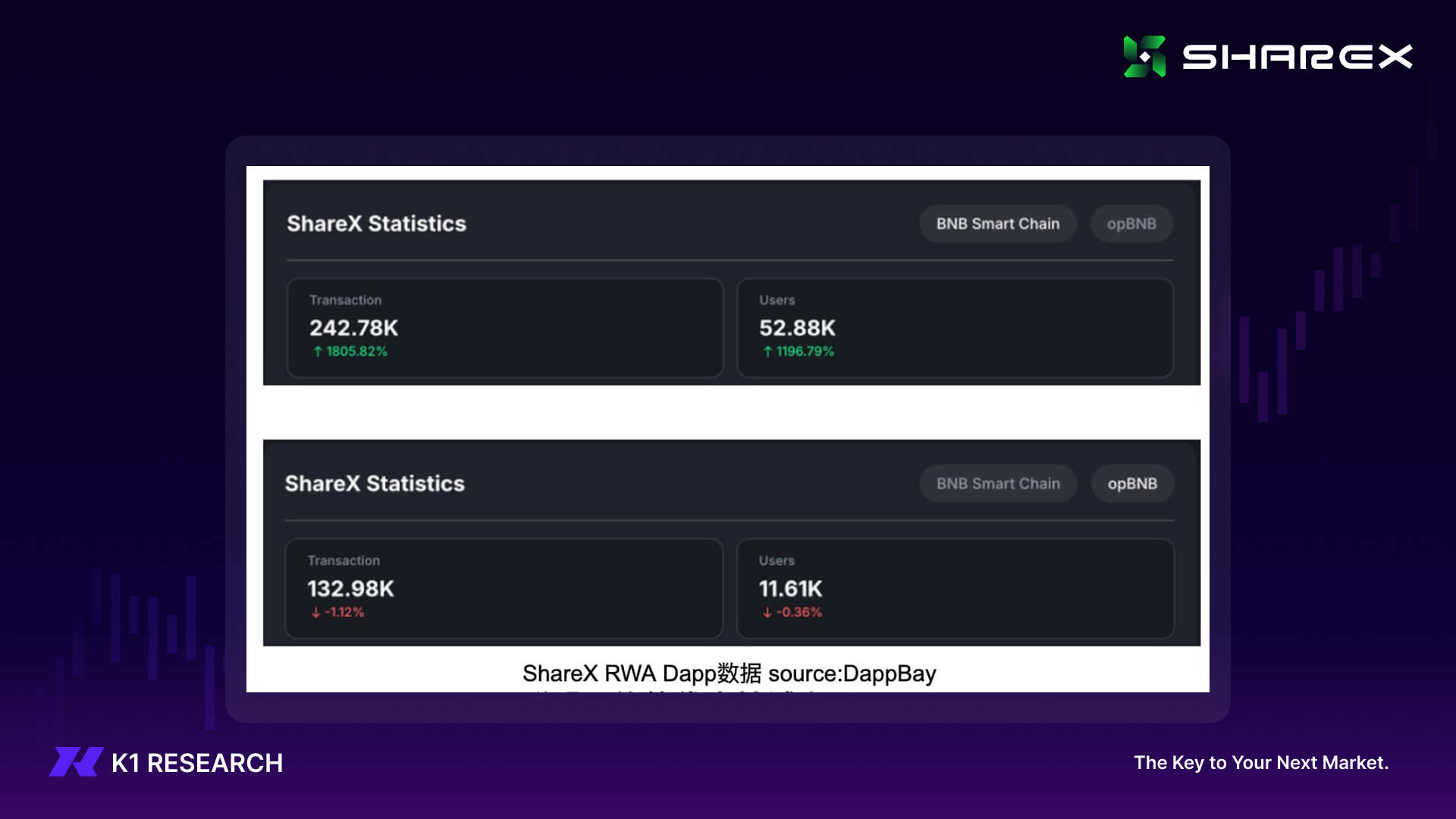Click red down arrow beside -0.36%

click(x=767, y=613)
